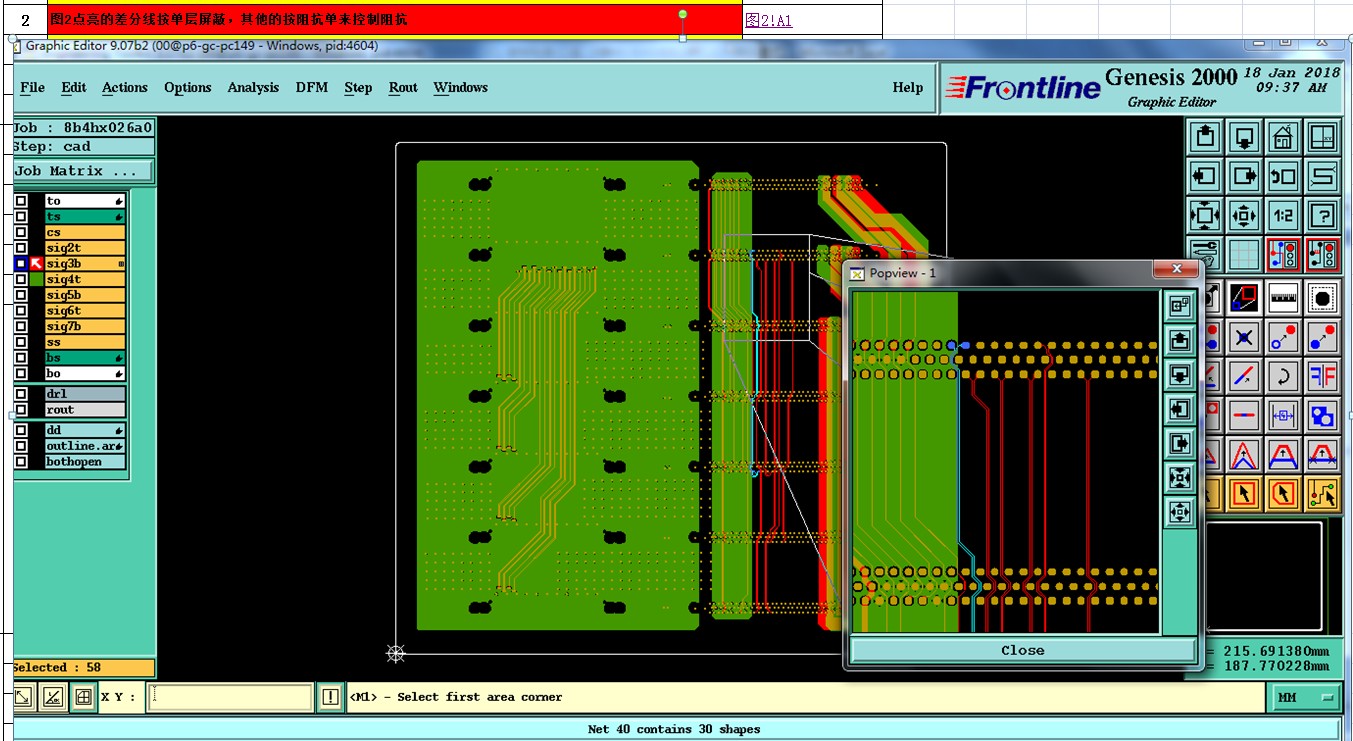
Task: Open the Help menu button
Action: coord(908,88)
